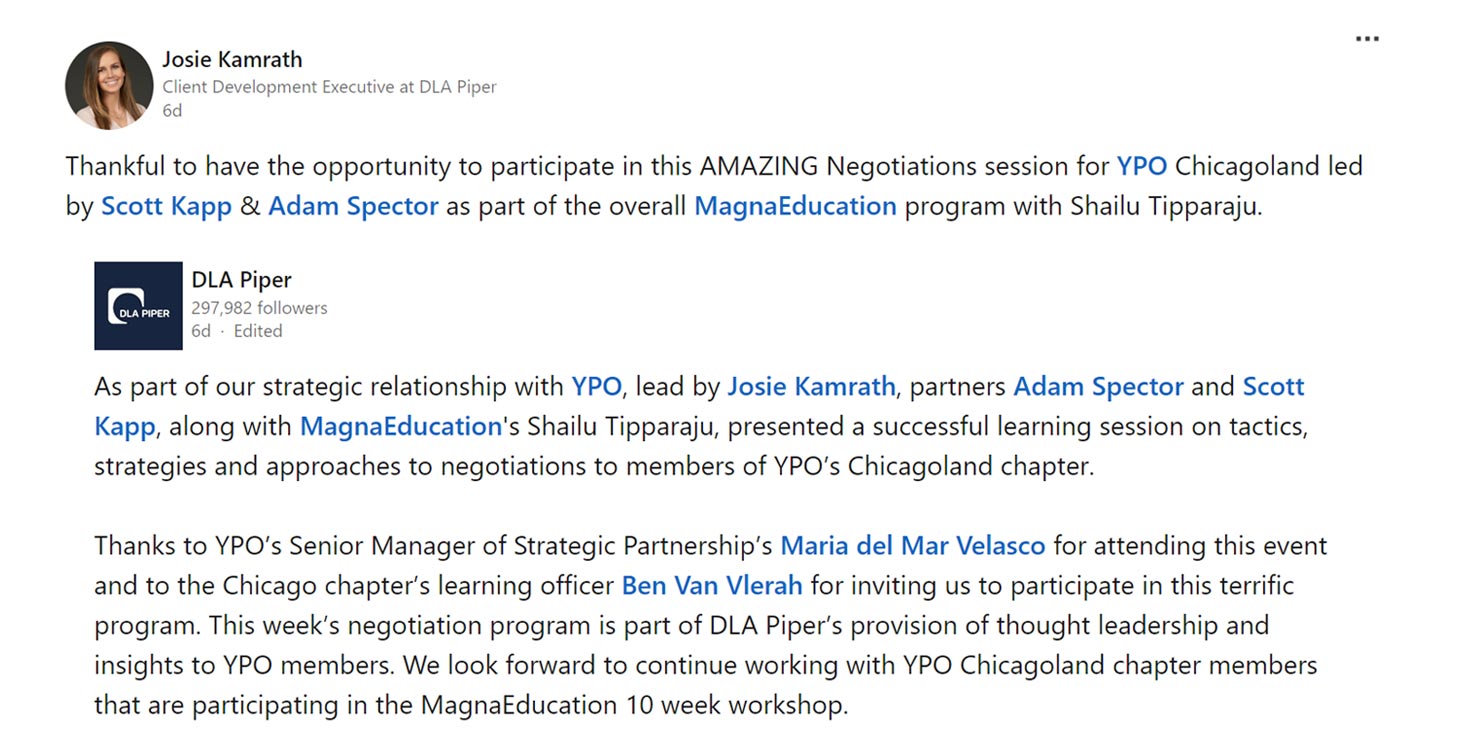
Task: Click Josie Kamrath mention in shared post
Action: (811, 386)
